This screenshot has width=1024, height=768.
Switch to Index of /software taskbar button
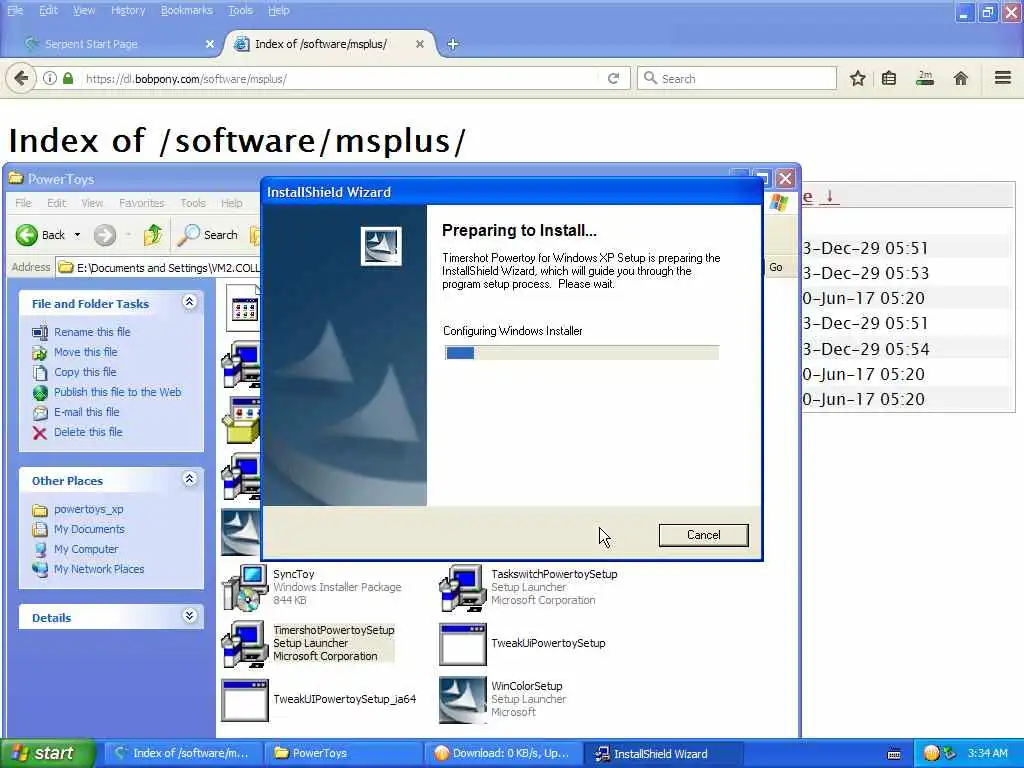[x=183, y=754]
